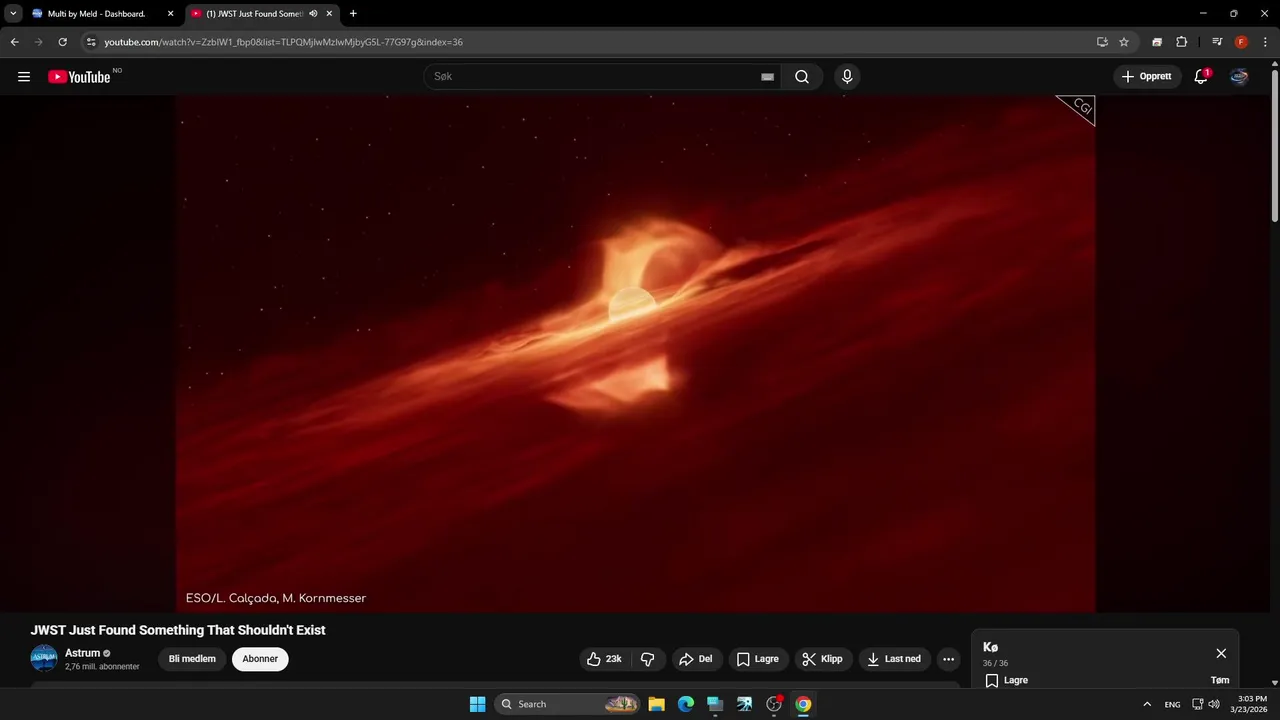This screenshot has height=720, width=1280.
Task: Open the YouTube account avatar menu
Action: [x=1239, y=77]
